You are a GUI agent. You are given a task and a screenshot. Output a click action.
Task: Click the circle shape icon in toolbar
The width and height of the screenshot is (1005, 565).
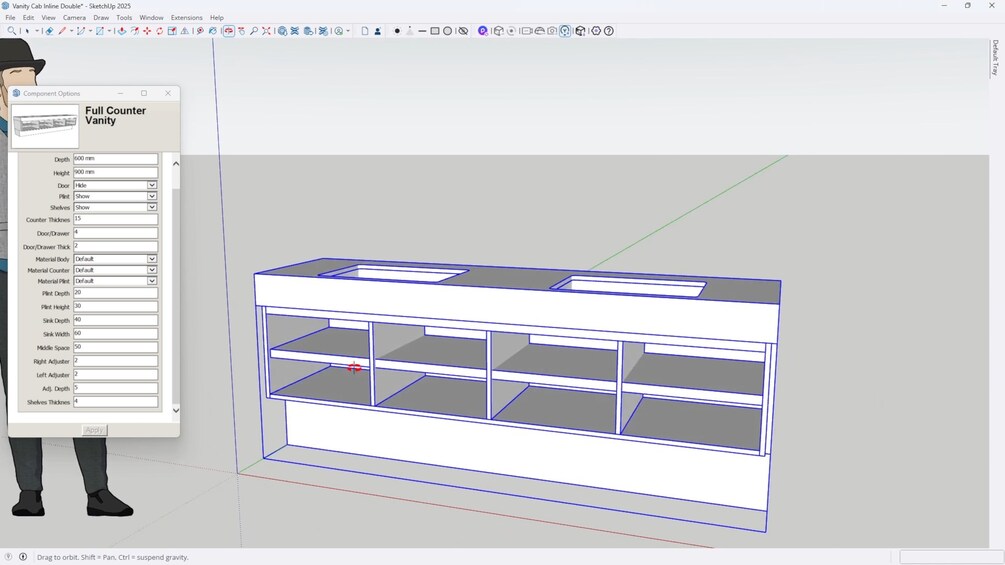click(447, 31)
